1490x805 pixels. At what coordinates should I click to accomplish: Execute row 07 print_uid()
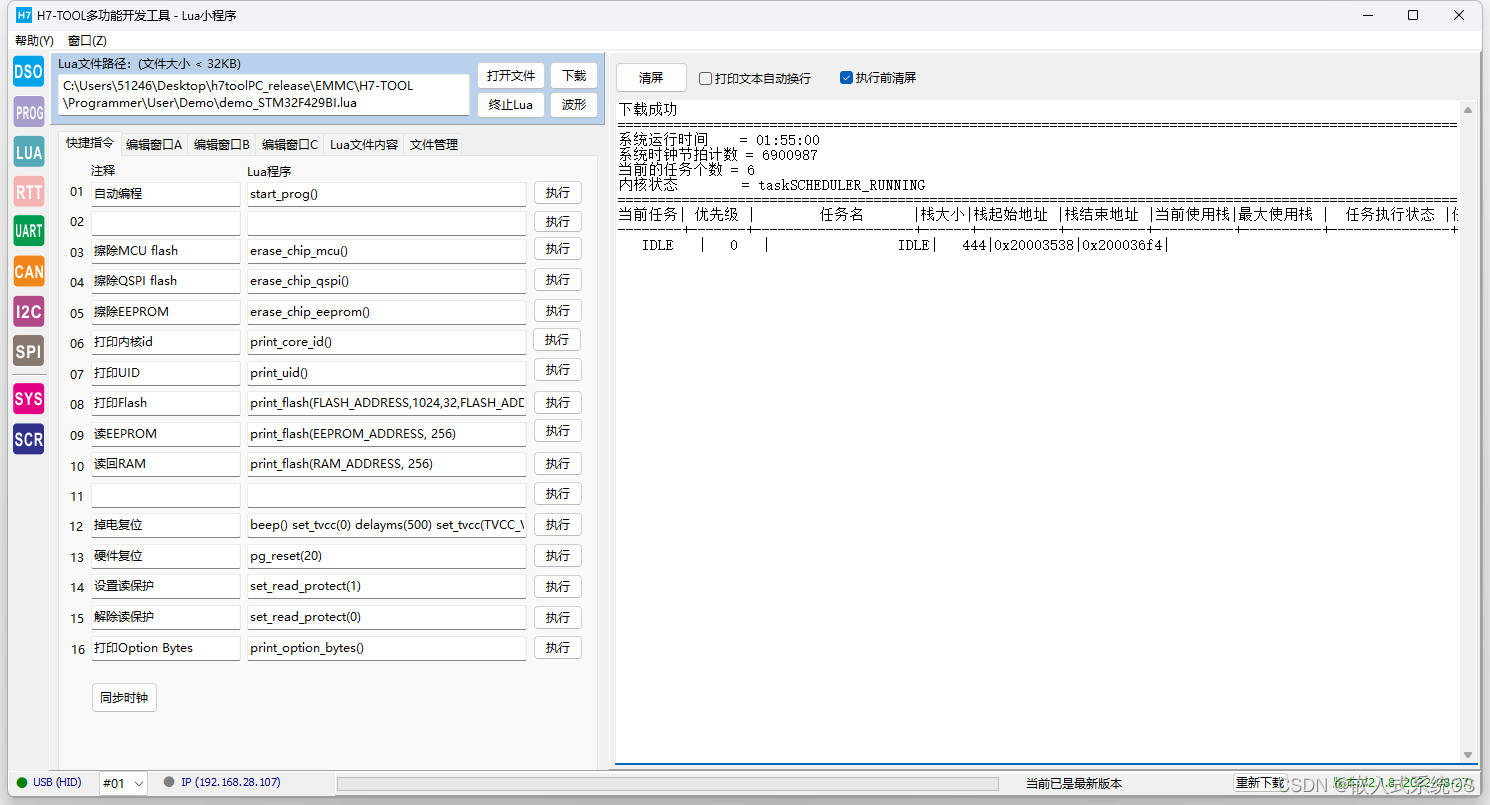tap(558, 371)
